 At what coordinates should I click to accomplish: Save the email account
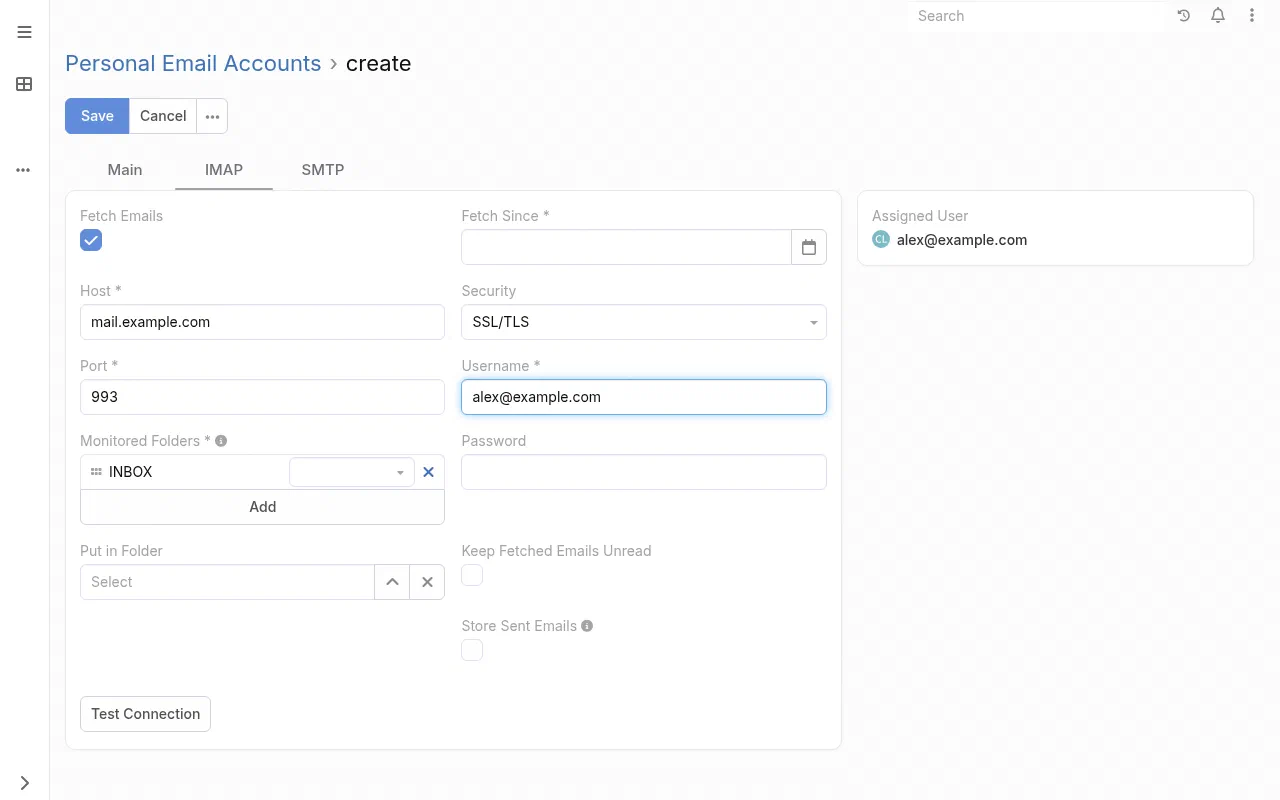pyautogui.click(x=97, y=116)
